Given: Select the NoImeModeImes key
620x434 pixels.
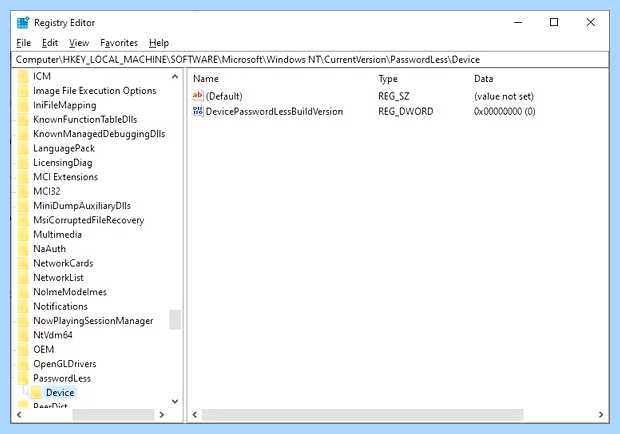Looking at the screenshot, I should tap(70, 292).
